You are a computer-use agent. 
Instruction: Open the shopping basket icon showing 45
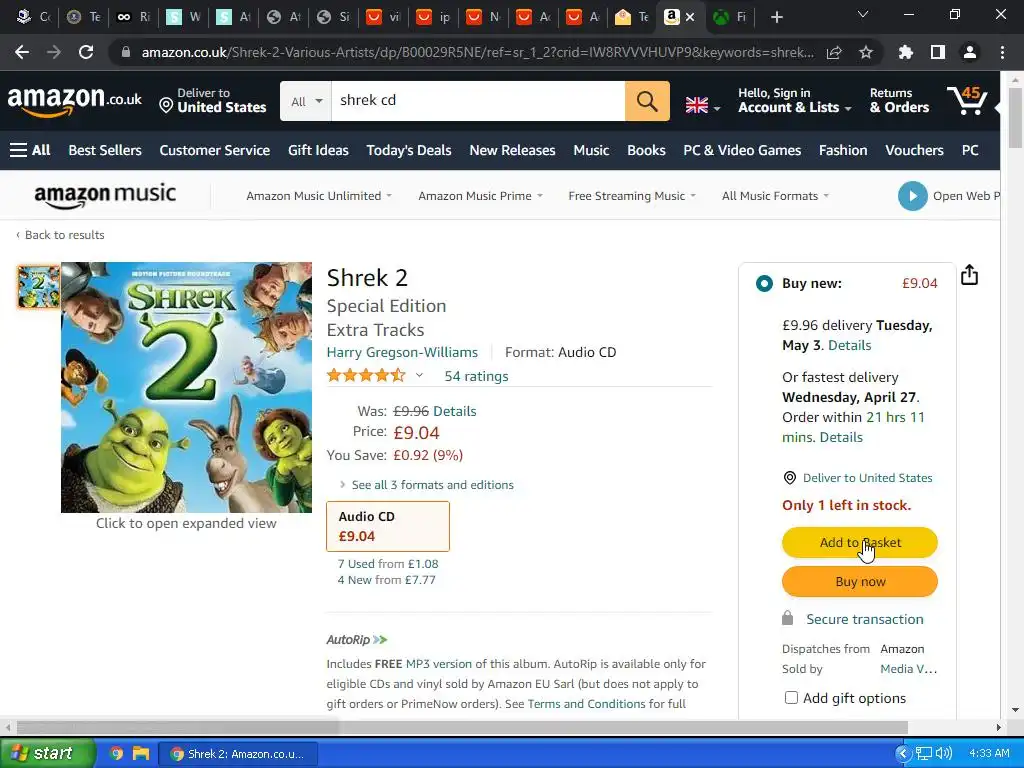click(x=967, y=101)
